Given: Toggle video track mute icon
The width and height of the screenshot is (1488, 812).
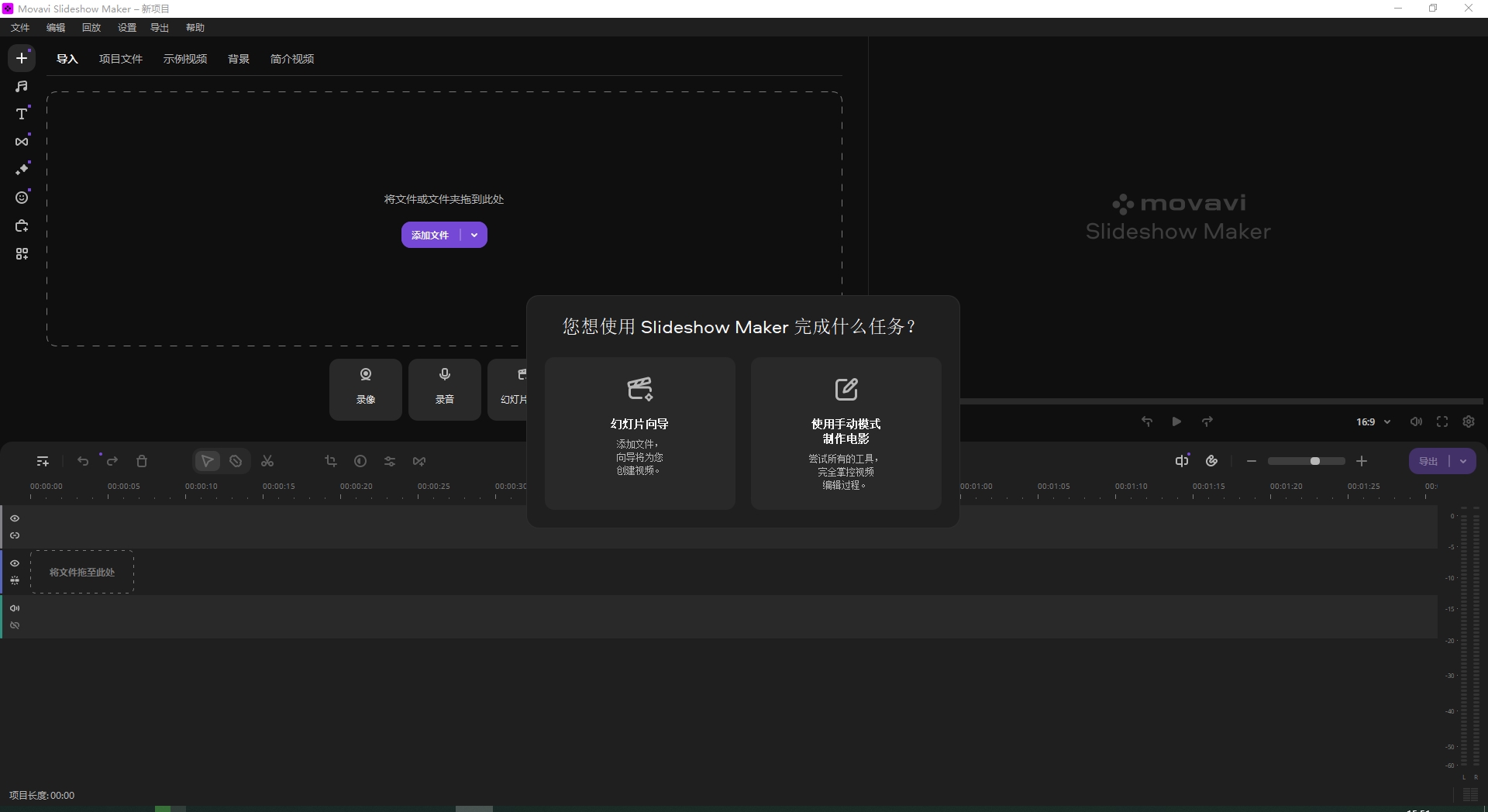Looking at the screenshot, I should 15,580.
